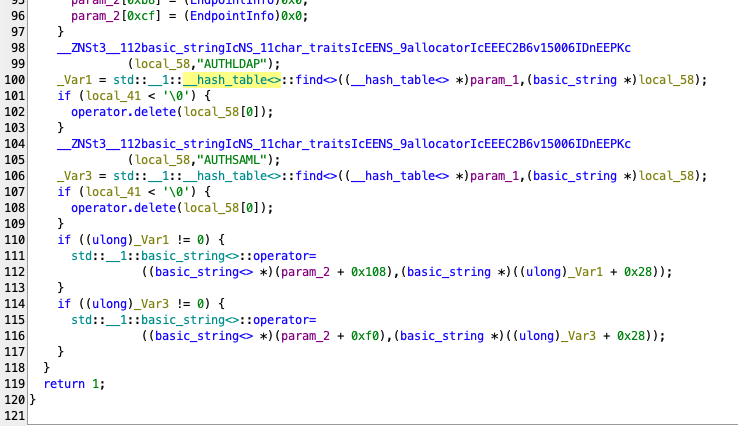
Task: Click line number 121 in the gutter
Action: (x=14, y=415)
